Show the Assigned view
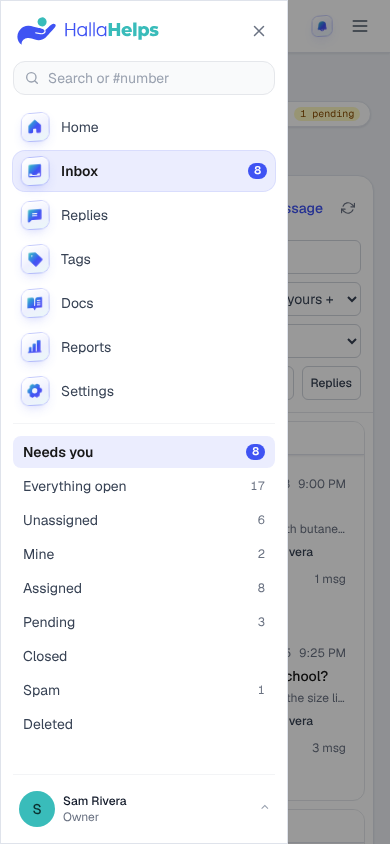Image resolution: width=390 pixels, height=844 pixels. coord(144,588)
